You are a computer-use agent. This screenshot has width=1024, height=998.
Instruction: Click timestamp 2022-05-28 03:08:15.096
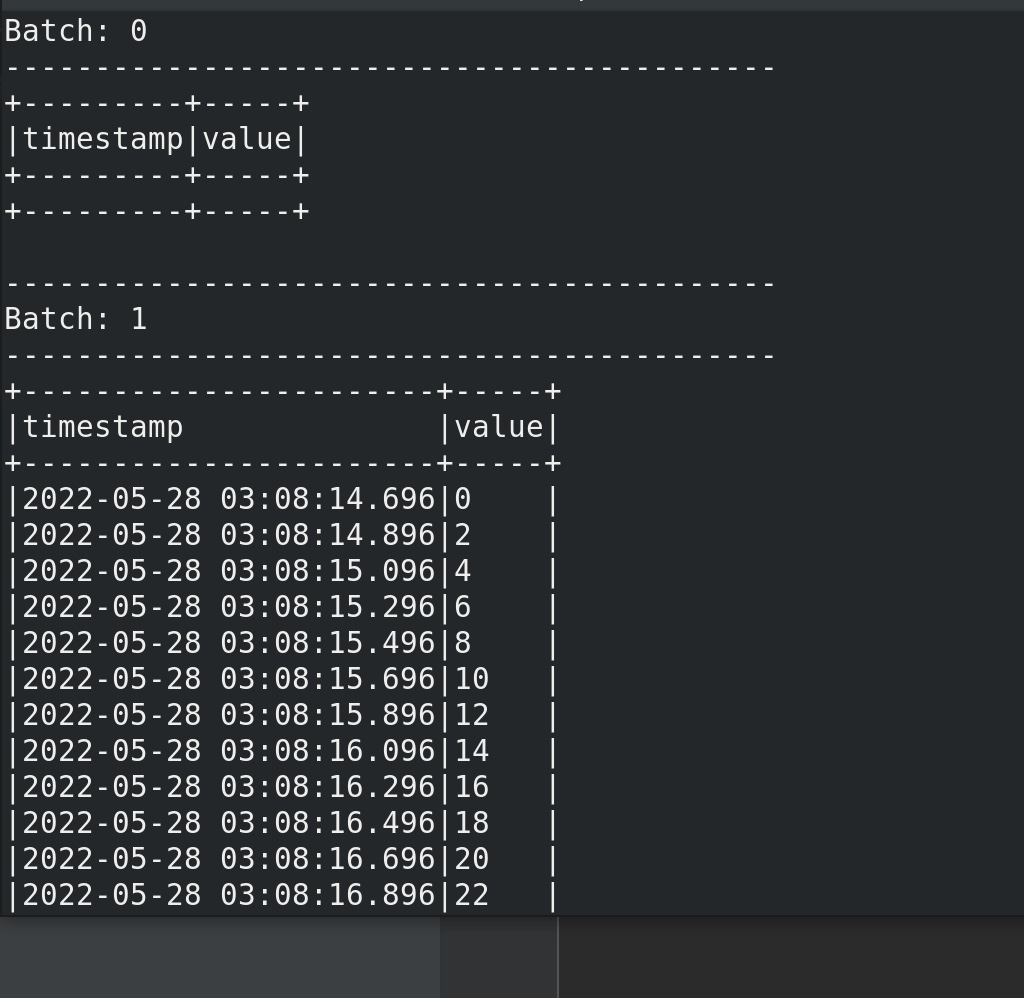(229, 571)
